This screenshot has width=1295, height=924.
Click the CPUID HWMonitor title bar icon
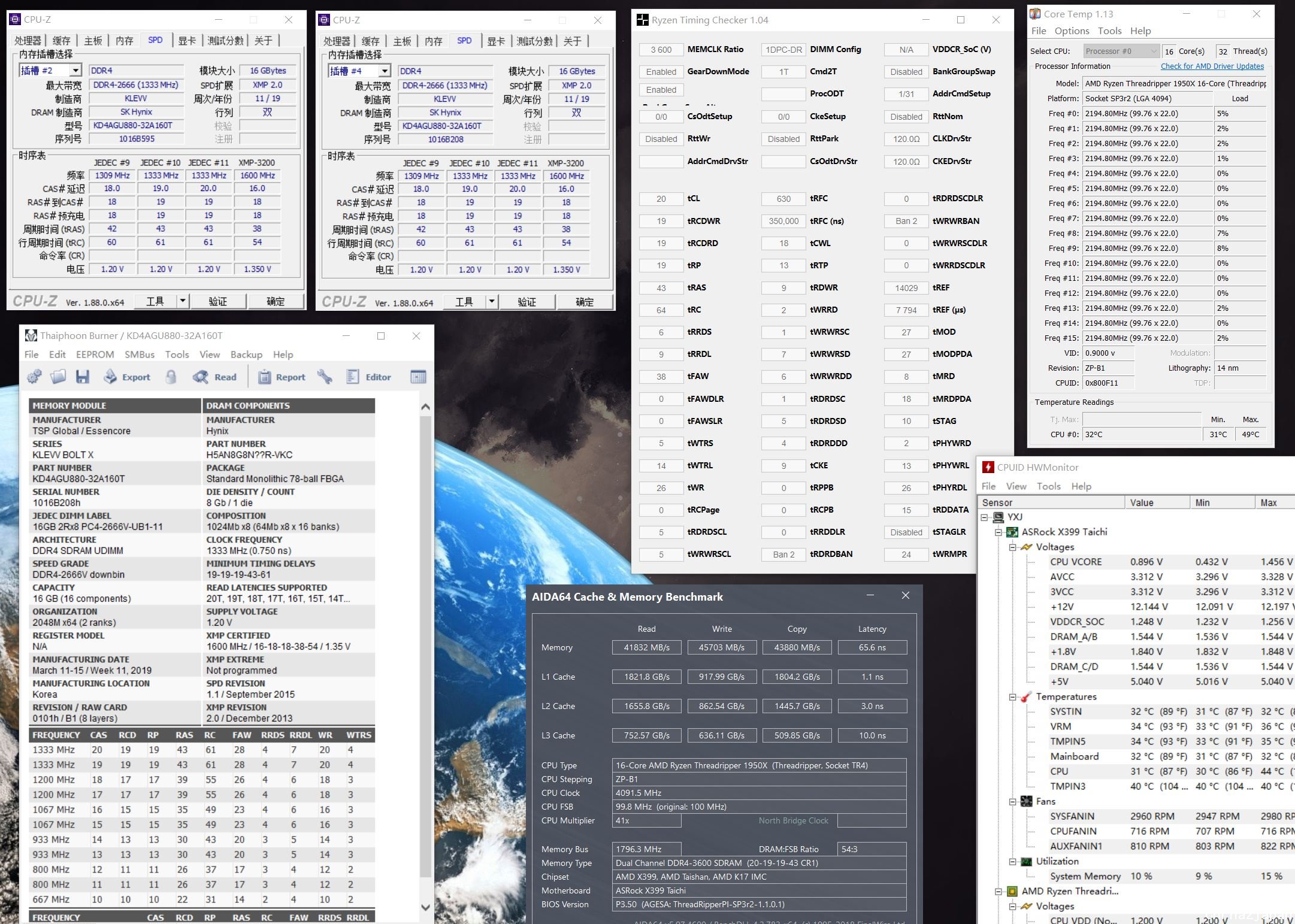[988, 467]
